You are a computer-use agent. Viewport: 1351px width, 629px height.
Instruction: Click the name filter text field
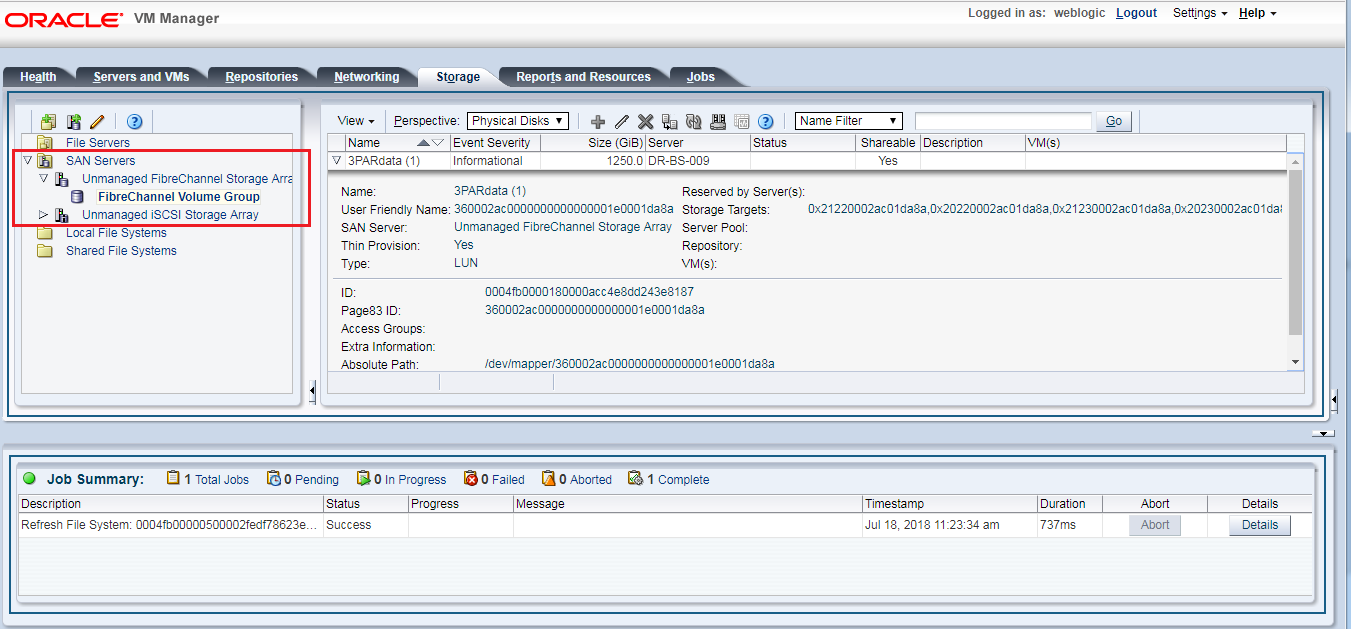coord(1003,121)
